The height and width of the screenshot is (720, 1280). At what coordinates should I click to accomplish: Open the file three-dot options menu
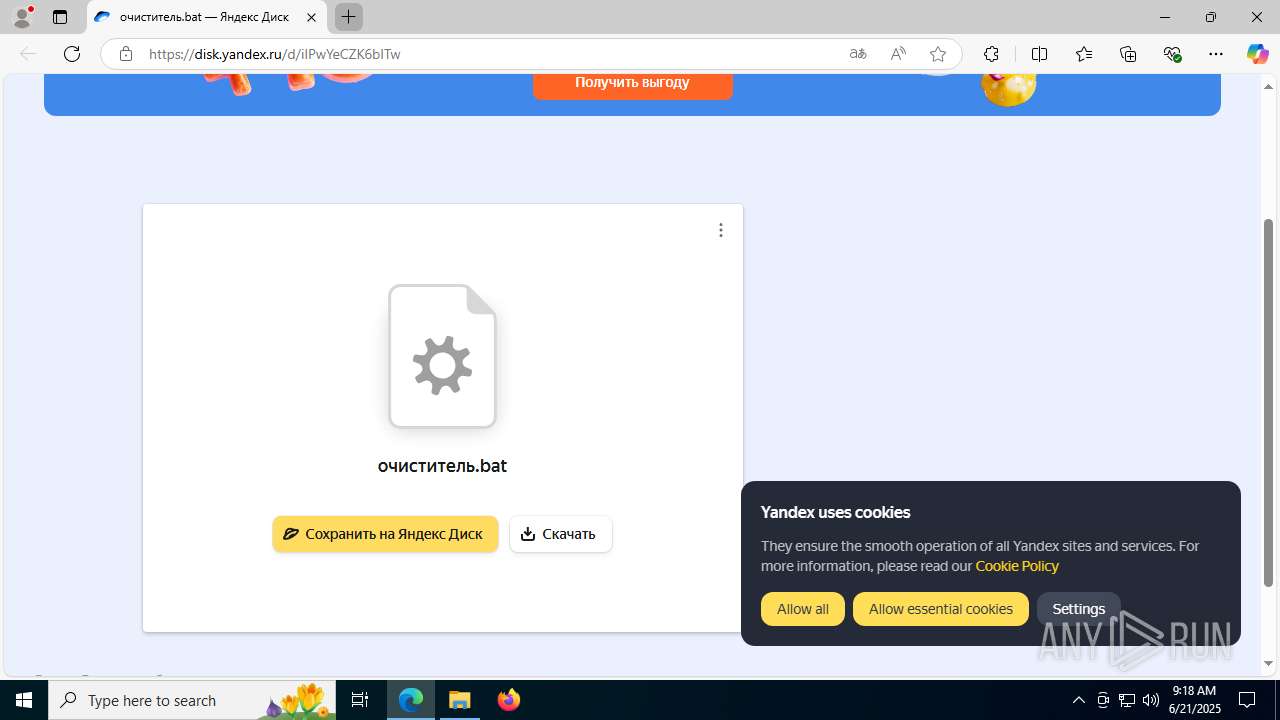point(721,230)
